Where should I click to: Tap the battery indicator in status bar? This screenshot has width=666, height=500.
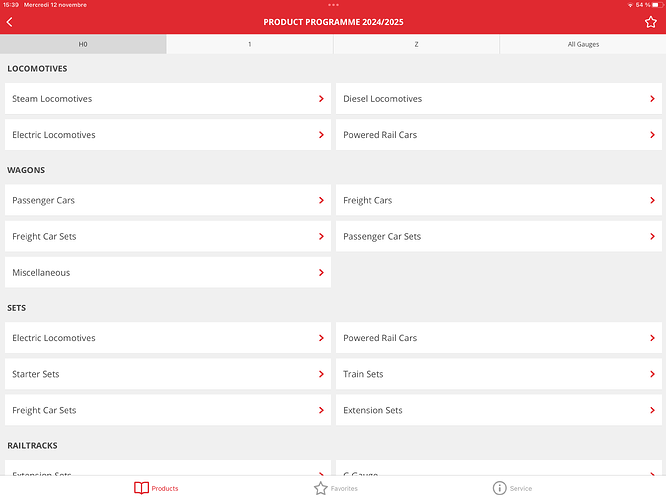click(656, 5)
